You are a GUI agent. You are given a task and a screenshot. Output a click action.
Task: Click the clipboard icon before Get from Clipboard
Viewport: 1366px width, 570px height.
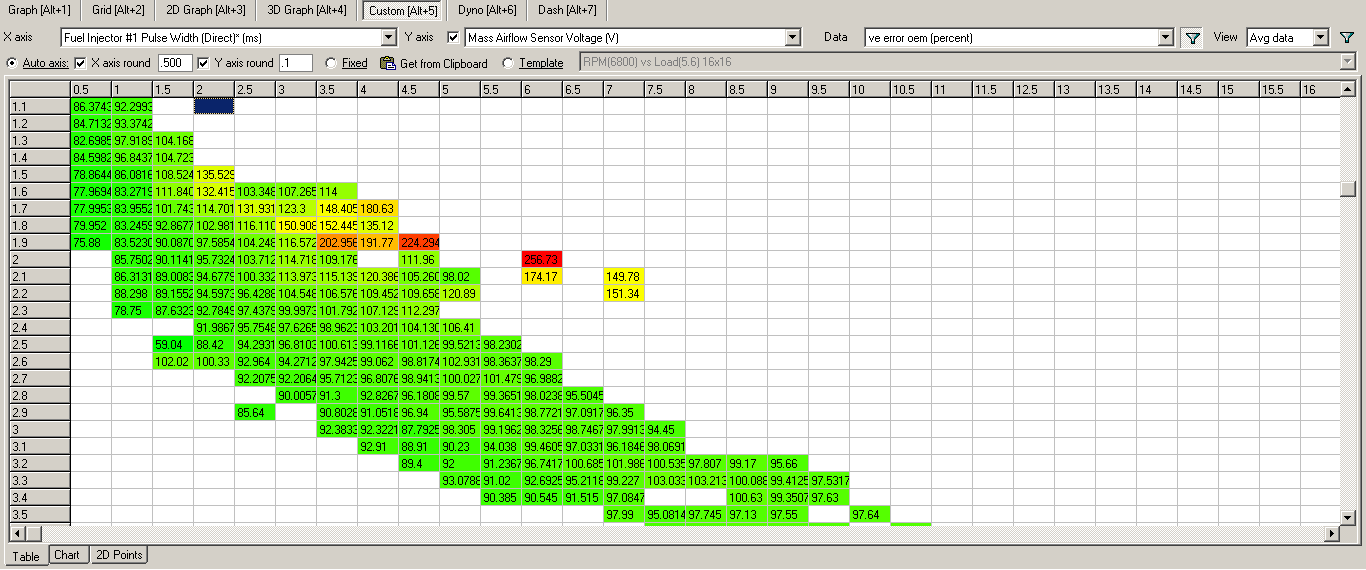[388, 63]
